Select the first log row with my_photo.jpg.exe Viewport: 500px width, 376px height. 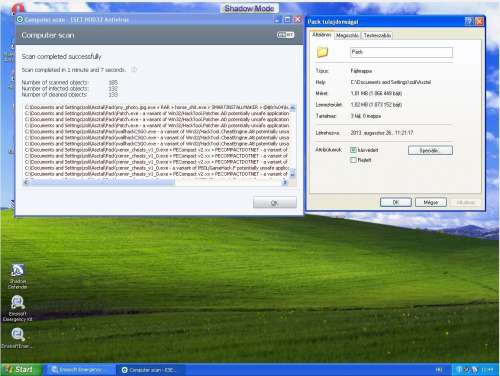(x=157, y=107)
